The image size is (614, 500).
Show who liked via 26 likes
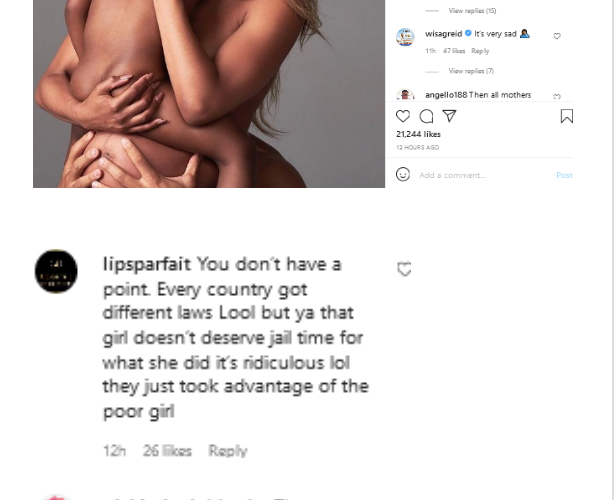pyautogui.click(x=166, y=451)
